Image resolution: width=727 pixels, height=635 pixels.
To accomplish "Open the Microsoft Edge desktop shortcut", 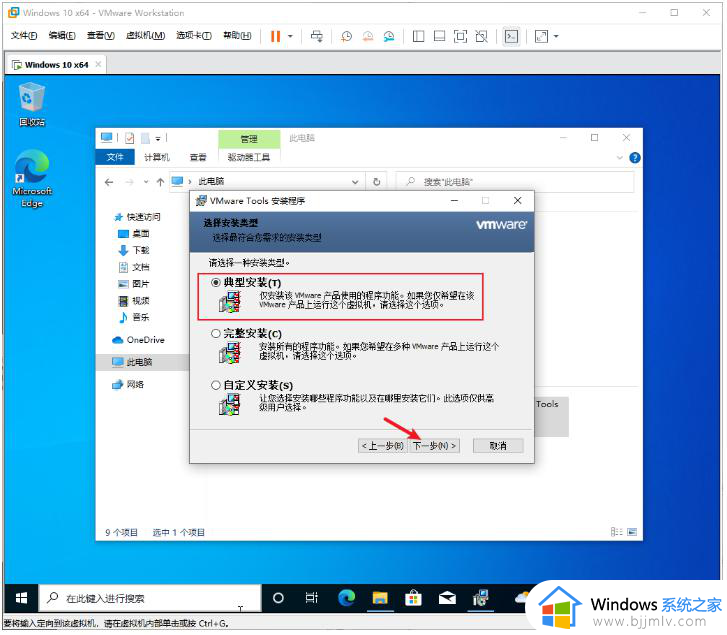I will pos(32,179).
